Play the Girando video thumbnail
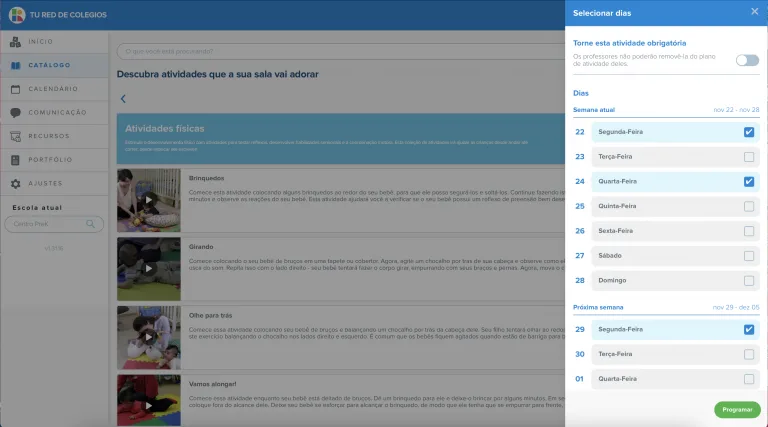The image size is (768, 427). coord(149,269)
